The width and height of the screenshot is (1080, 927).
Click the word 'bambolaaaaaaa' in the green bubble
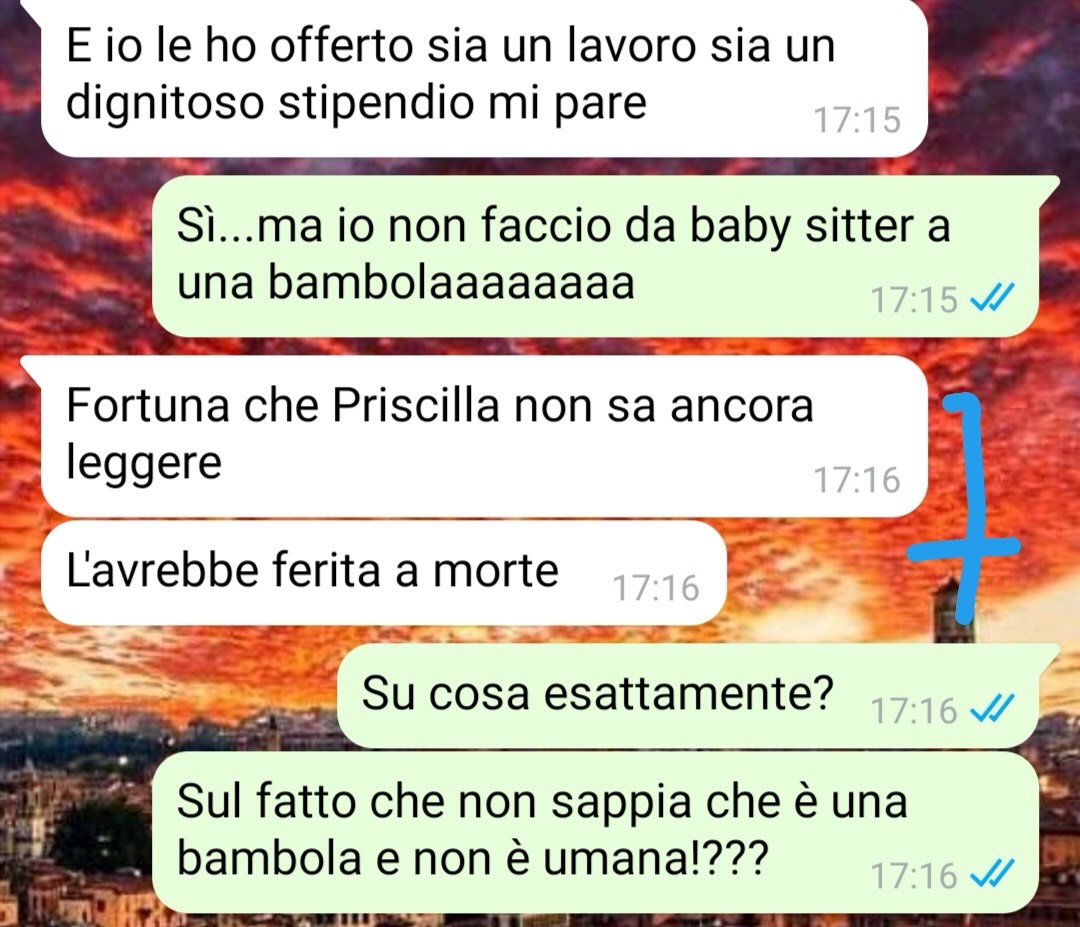[x=451, y=283]
